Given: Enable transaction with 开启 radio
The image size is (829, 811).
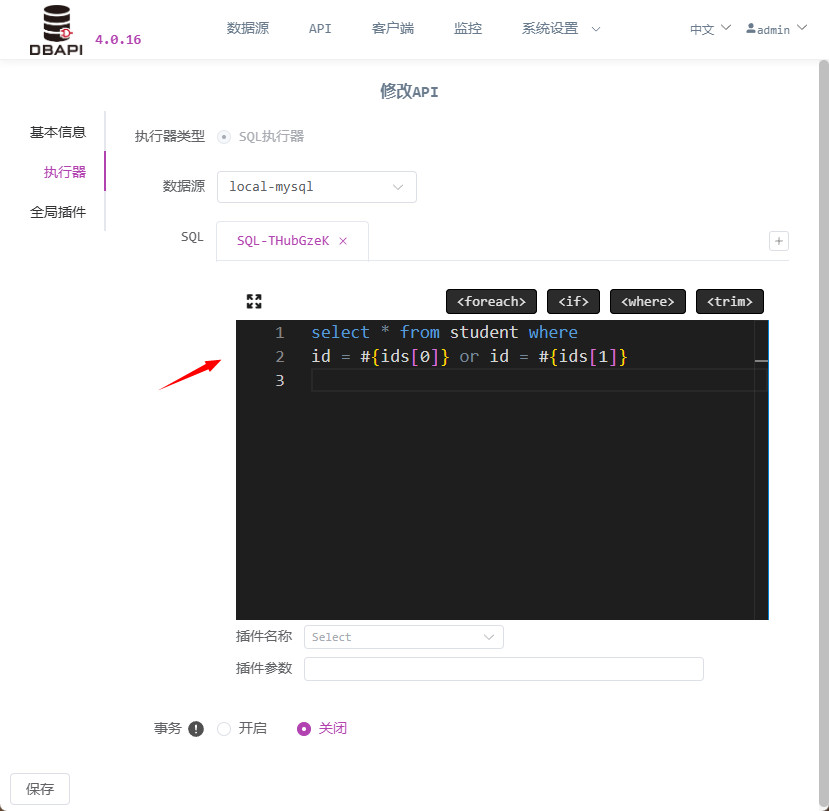Looking at the screenshot, I should [224, 729].
